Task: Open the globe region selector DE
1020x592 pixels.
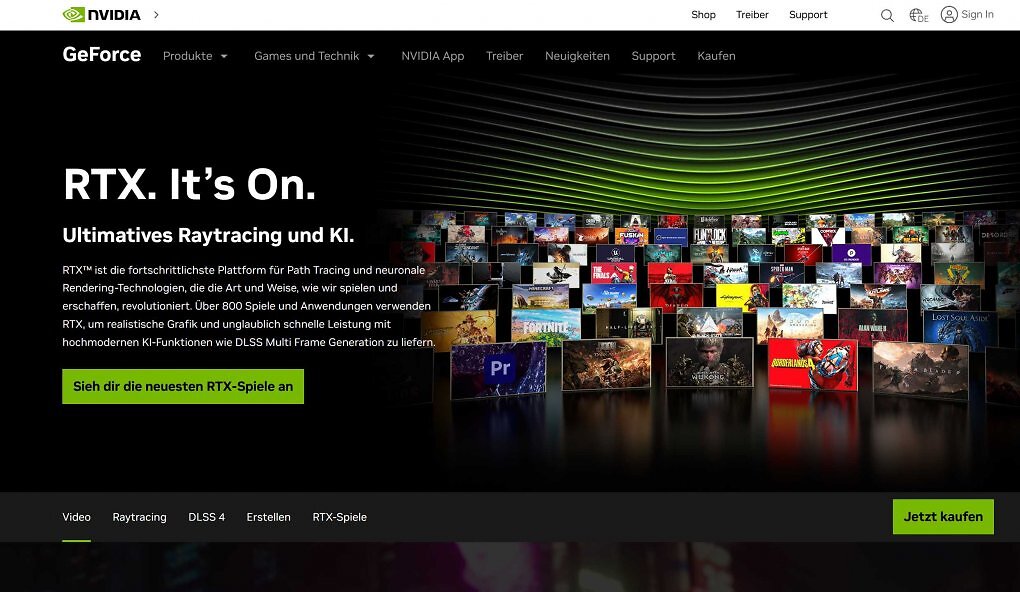Action: click(x=919, y=15)
